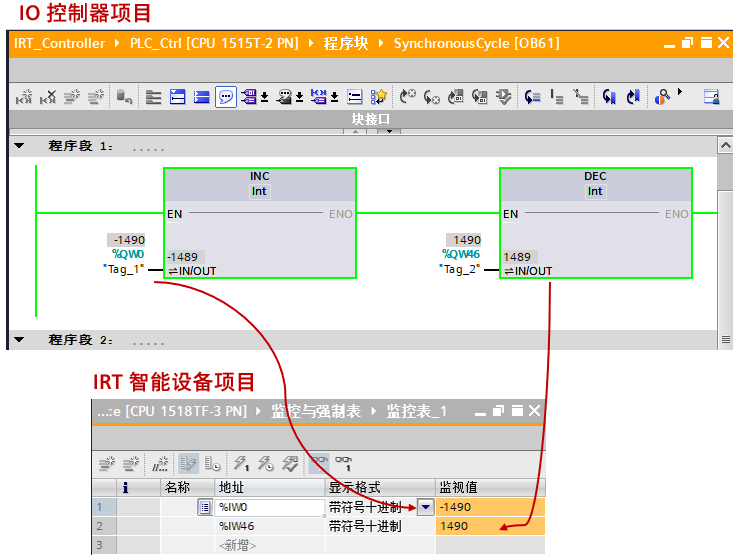Image resolution: width=736 pixels, height=560 pixels.
Task: Click the vertical scrollbar up arrow
Action: click(x=726, y=146)
